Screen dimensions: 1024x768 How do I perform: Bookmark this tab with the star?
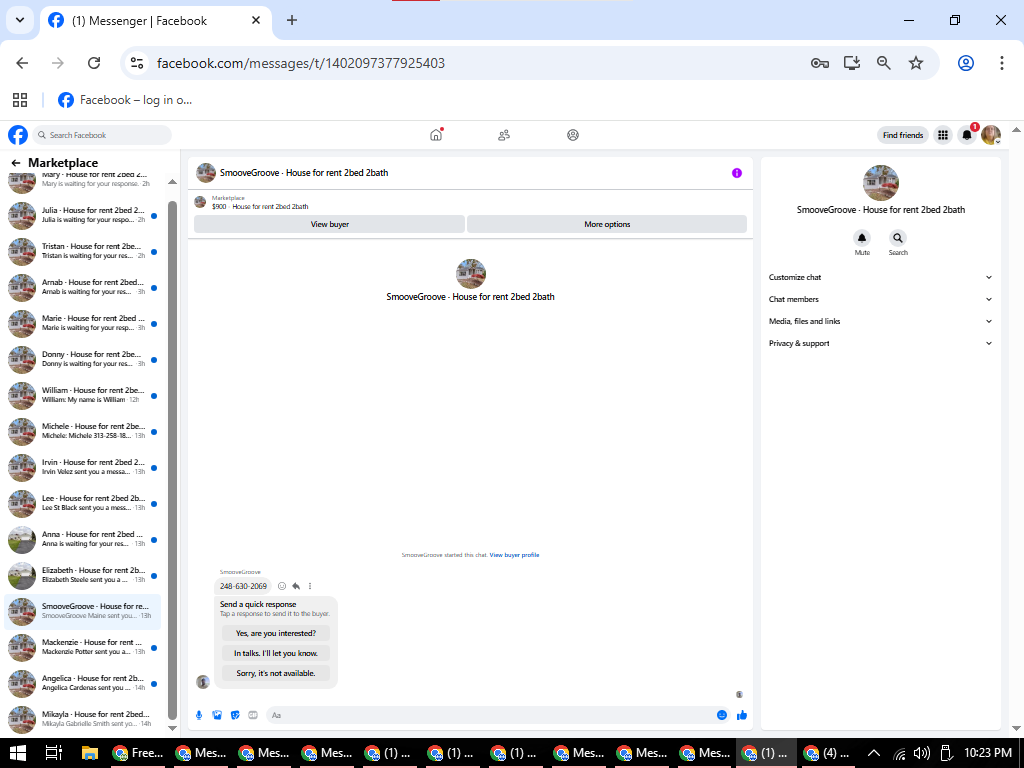point(916,63)
